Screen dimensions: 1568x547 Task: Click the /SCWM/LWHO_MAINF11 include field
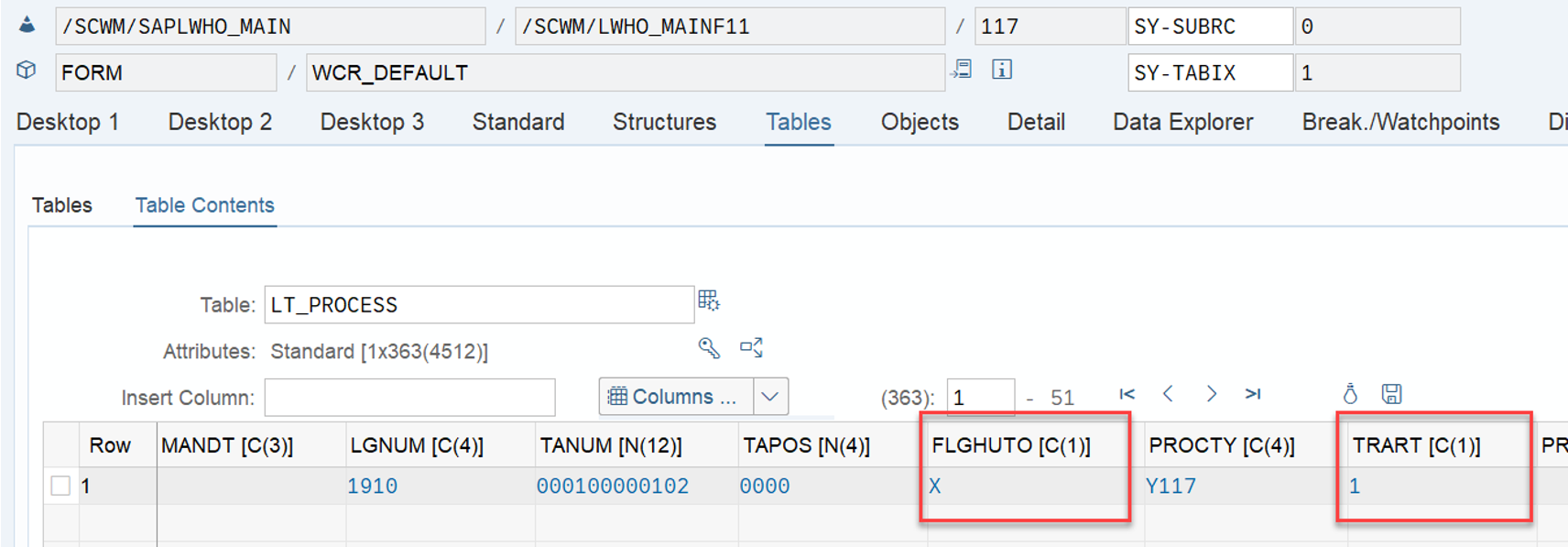coord(730,27)
